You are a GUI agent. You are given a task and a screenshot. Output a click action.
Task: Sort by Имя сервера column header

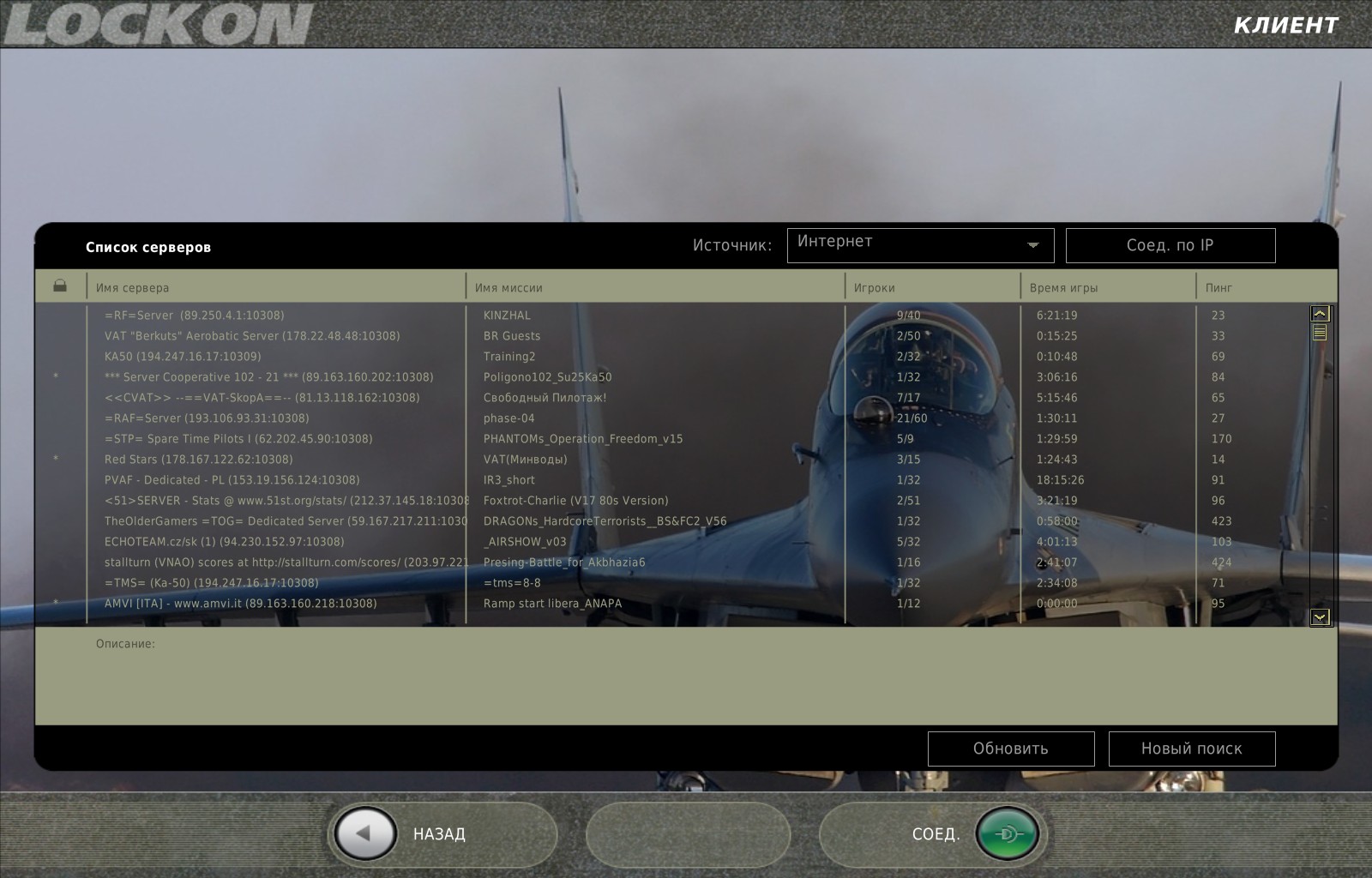[133, 288]
